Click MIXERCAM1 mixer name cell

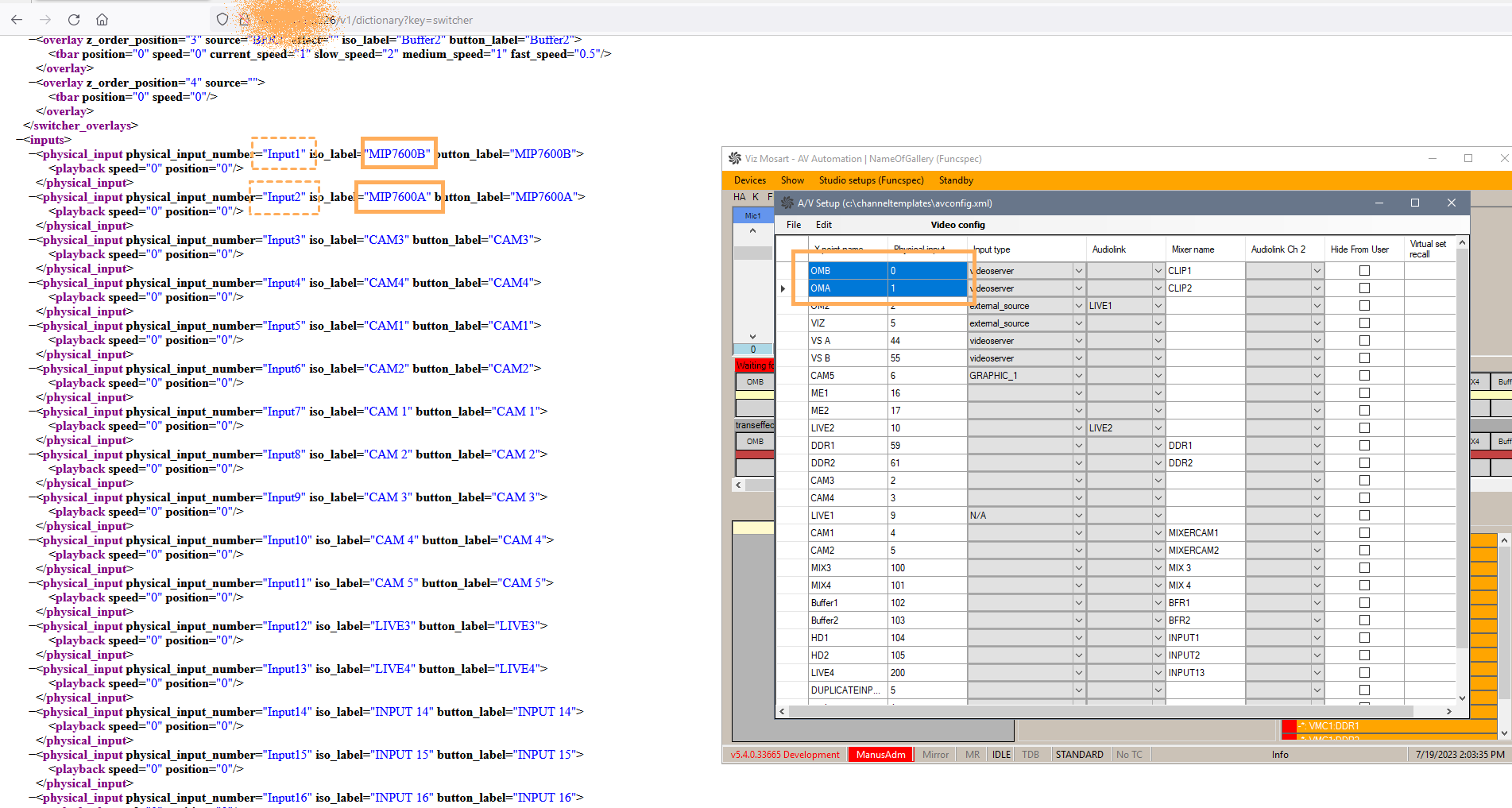(x=1205, y=533)
